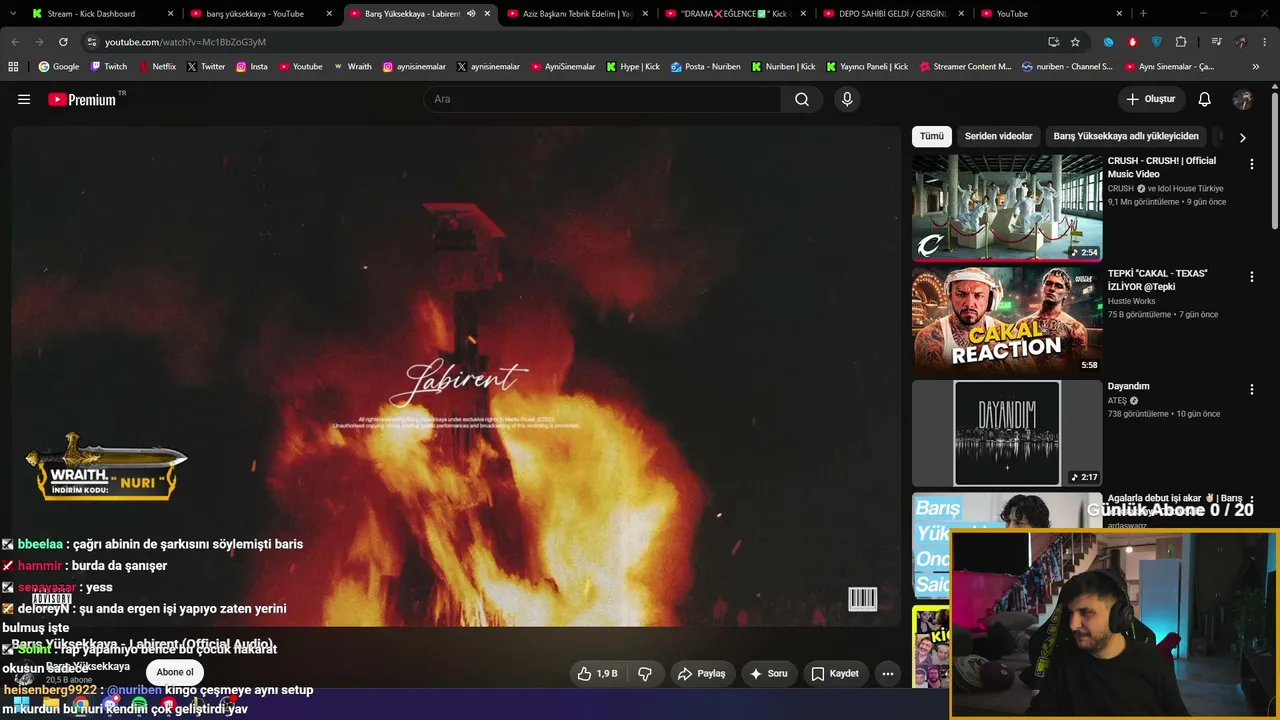1280x720 pixels.
Task: Switch to the DRAMA EĞLENCE Kick tab
Action: (736, 14)
